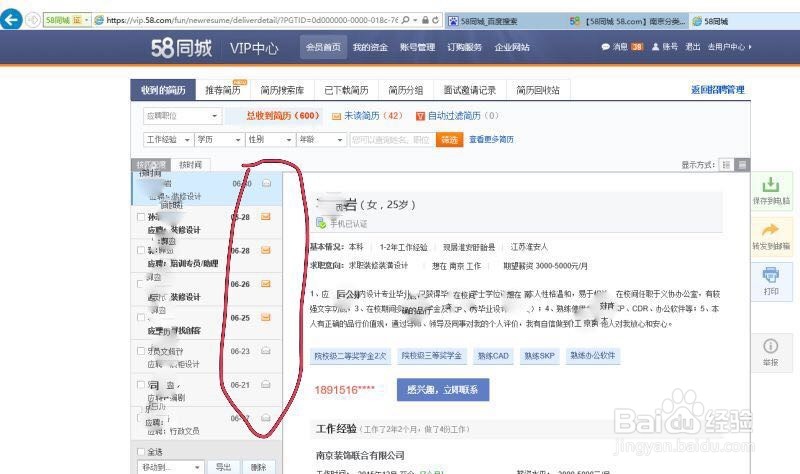Open 订购服务 in the top navigation
Viewport: 800px width, 474px height.
[x=464, y=47]
